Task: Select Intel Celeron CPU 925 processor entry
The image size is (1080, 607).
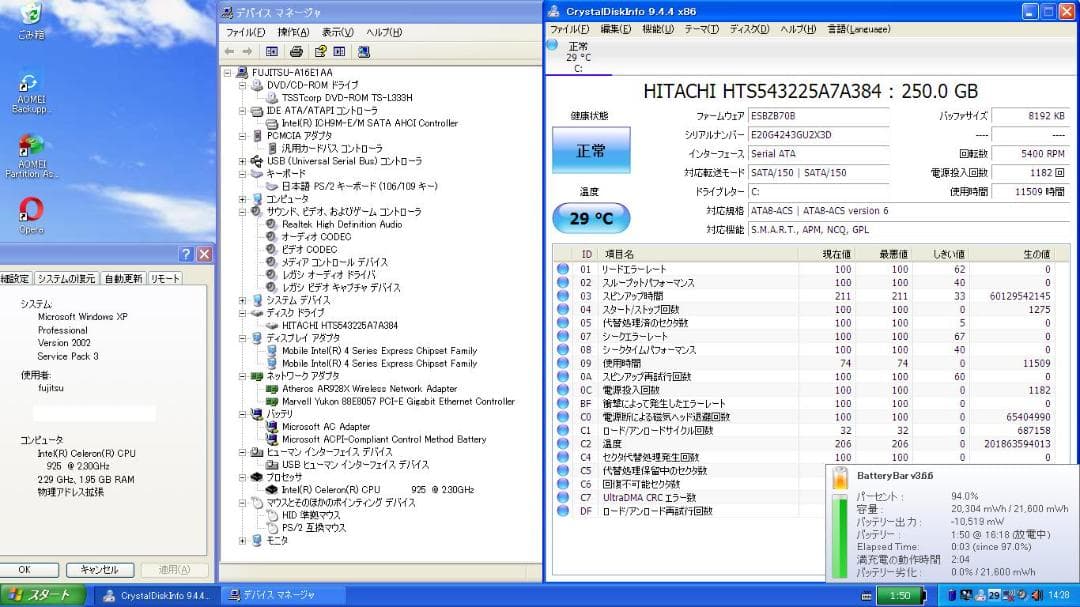Action: tap(377, 490)
